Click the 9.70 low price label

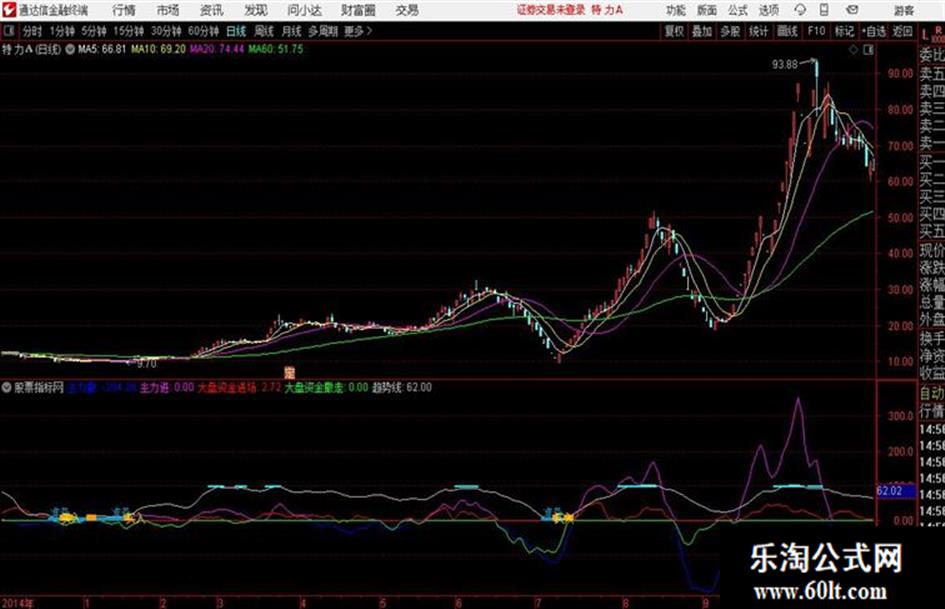point(146,364)
